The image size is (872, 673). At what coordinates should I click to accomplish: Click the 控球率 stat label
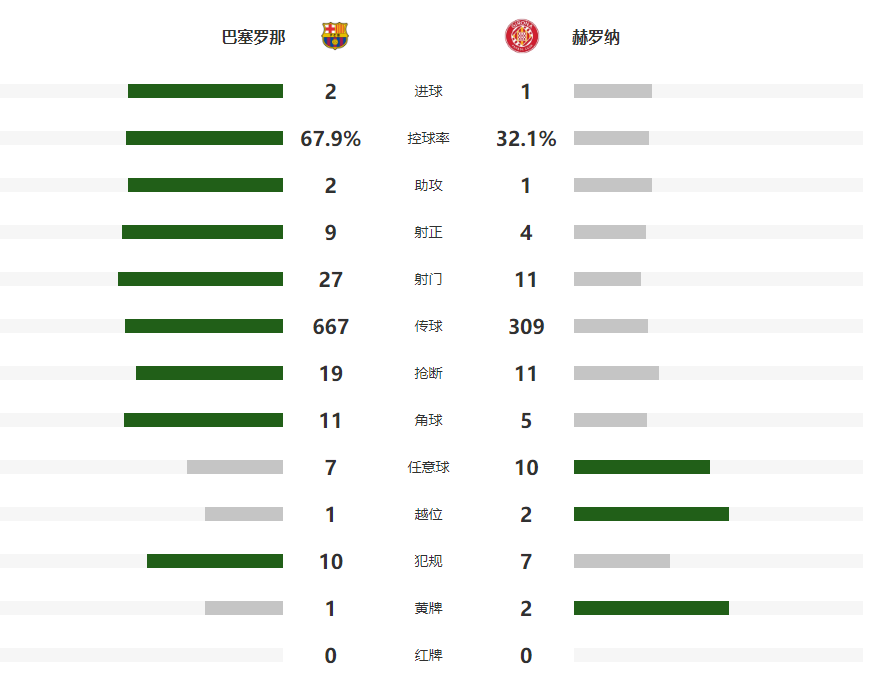pos(428,139)
